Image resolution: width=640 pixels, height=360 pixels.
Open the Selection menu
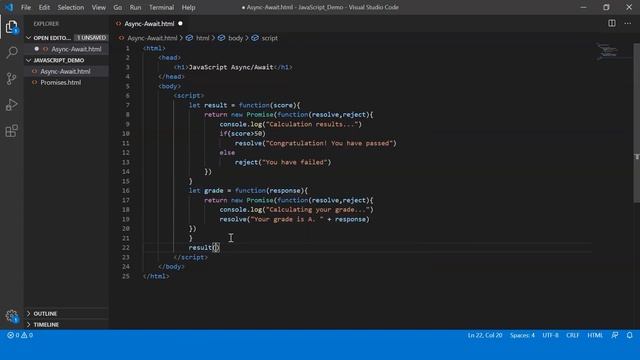pos(71,7)
